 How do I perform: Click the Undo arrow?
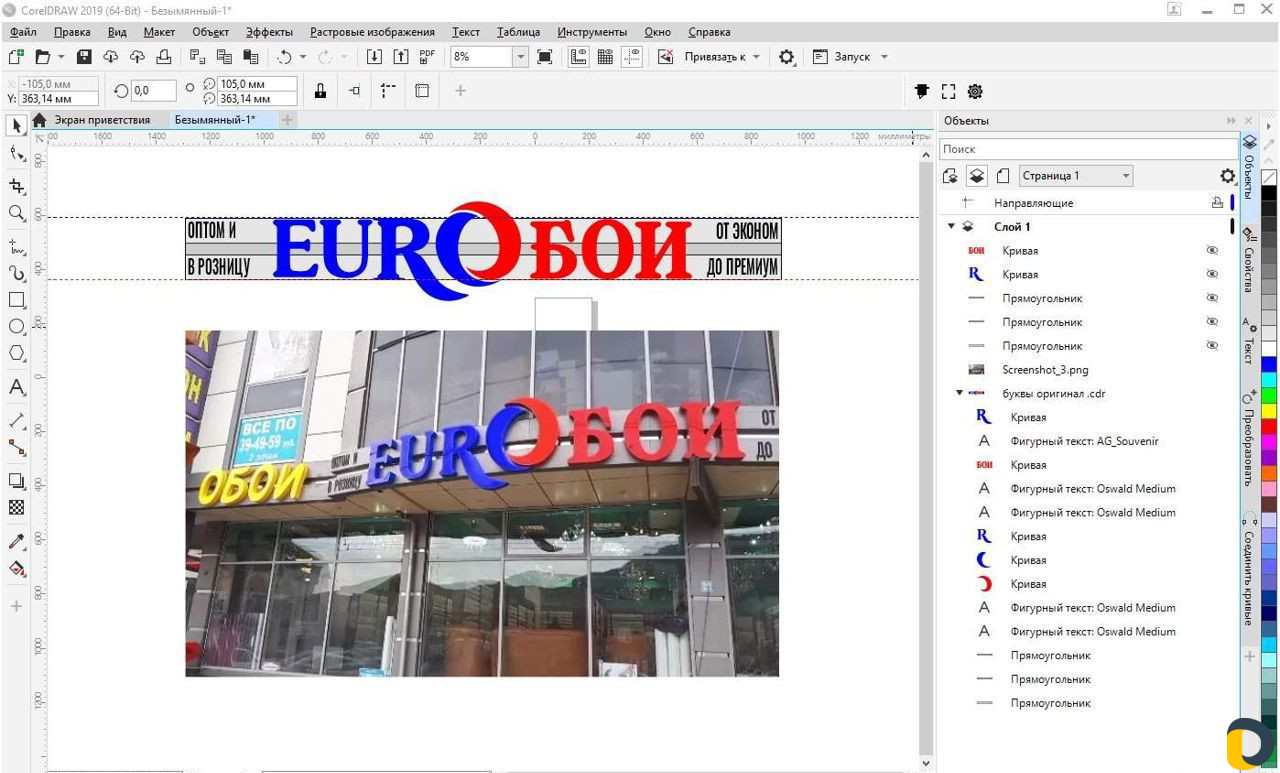coord(285,57)
